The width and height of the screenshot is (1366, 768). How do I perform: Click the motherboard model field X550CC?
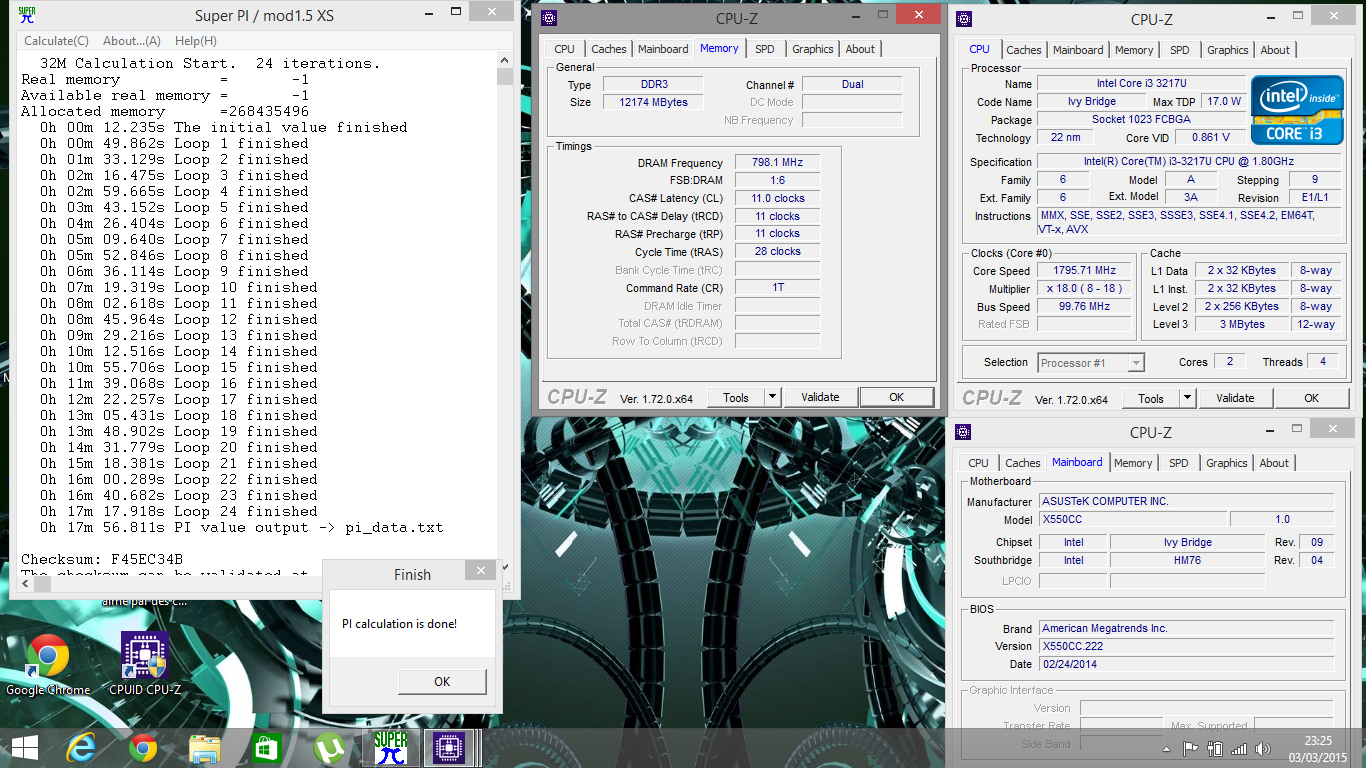(1132, 519)
